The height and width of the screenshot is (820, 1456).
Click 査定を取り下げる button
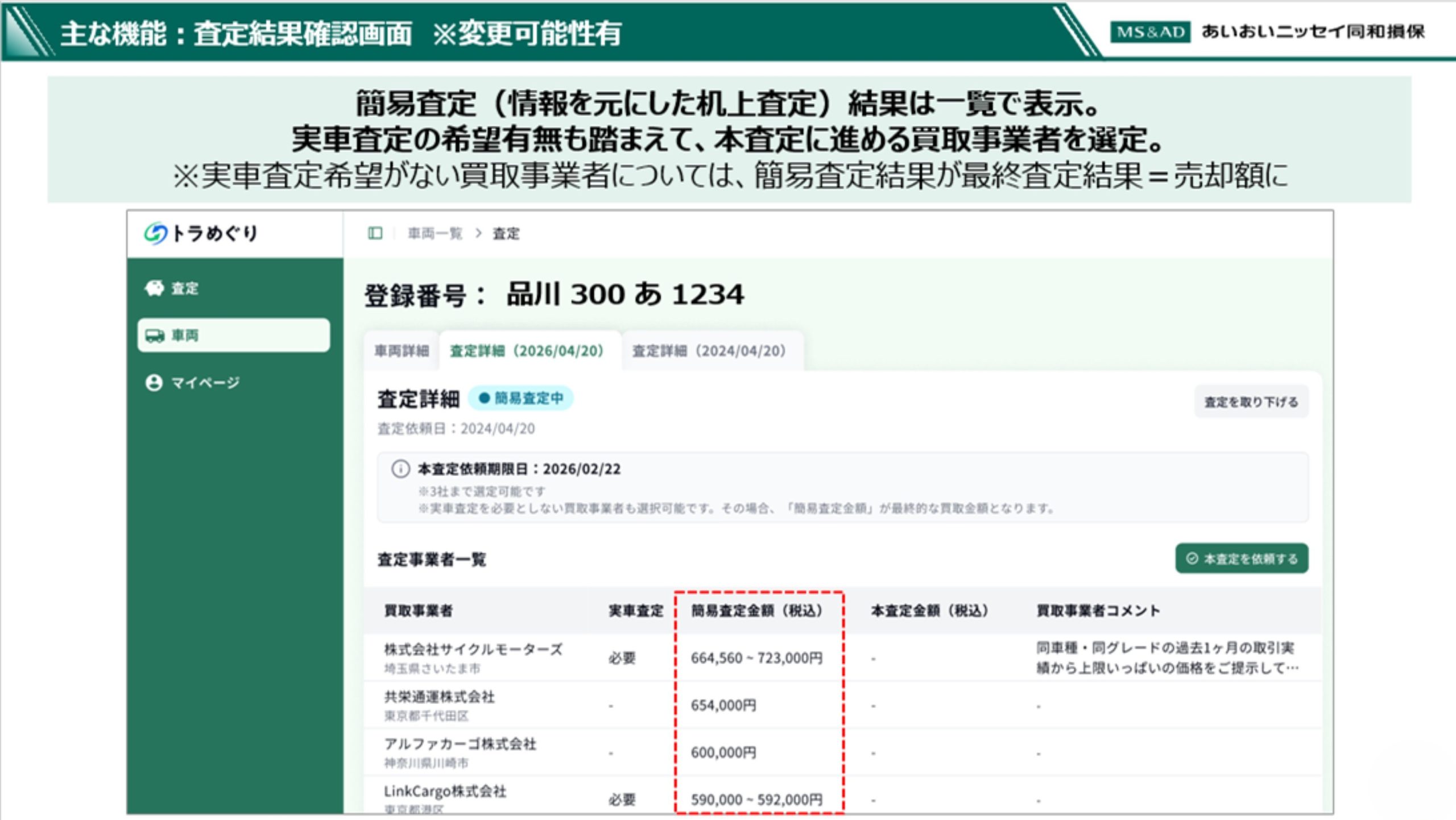pyautogui.click(x=1251, y=402)
